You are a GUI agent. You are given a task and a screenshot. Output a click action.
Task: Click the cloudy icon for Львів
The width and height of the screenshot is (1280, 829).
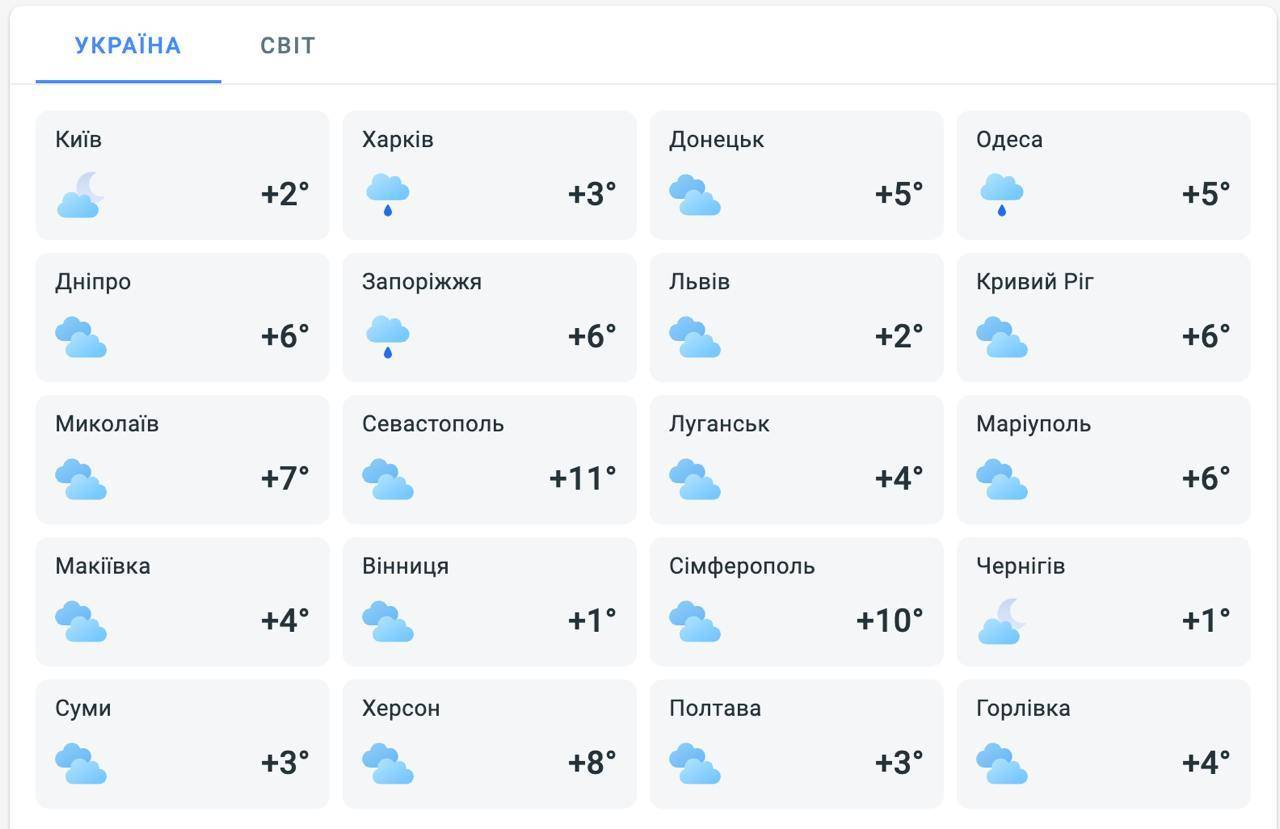coord(695,336)
